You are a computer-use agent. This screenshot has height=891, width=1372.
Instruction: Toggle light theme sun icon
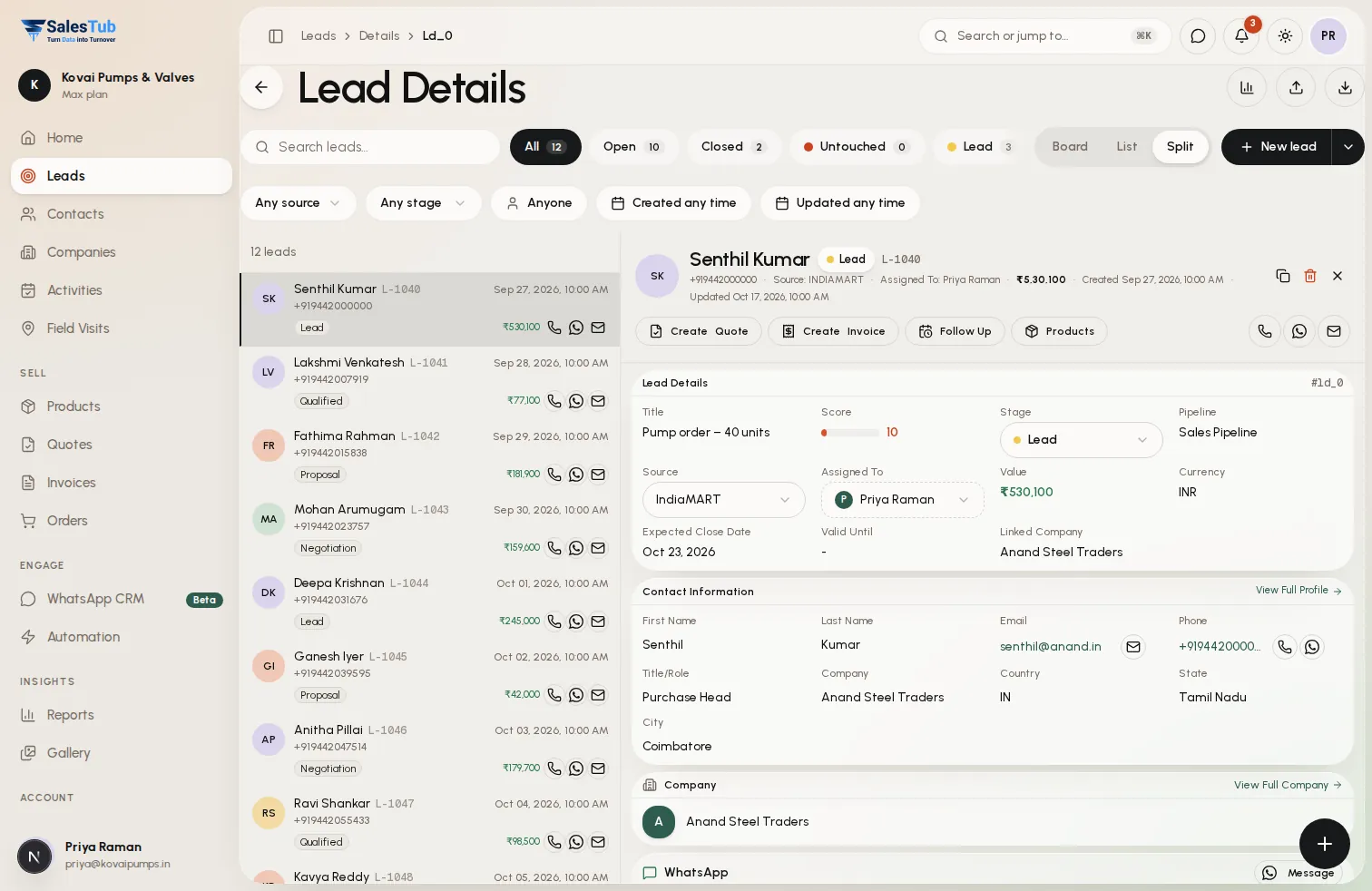(x=1285, y=36)
